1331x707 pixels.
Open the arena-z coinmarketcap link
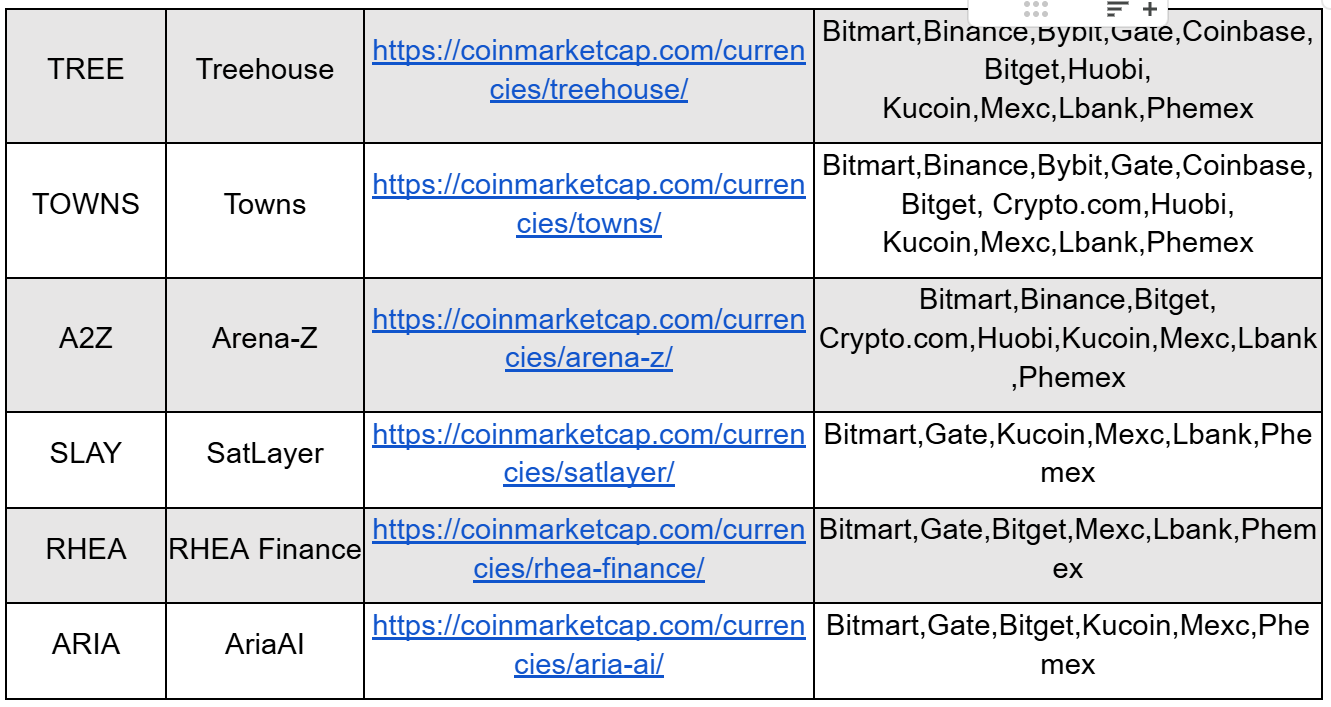click(x=589, y=338)
